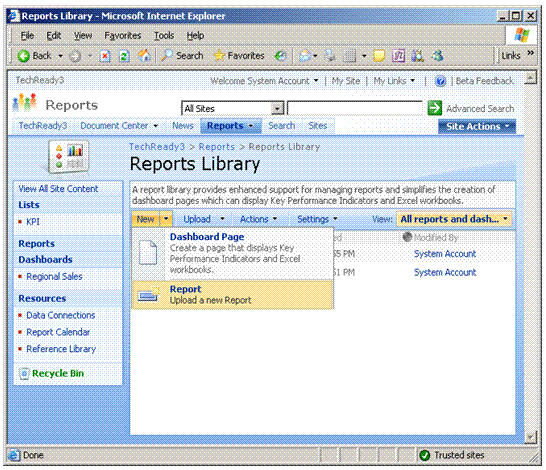Choose Report from the New menu
546x470 pixels.
(x=233, y=295)
